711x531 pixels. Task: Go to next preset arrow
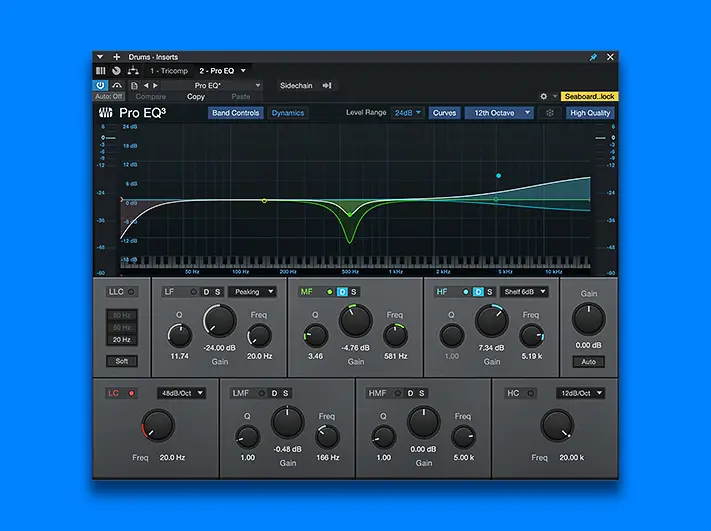click(x=156, y=85)
